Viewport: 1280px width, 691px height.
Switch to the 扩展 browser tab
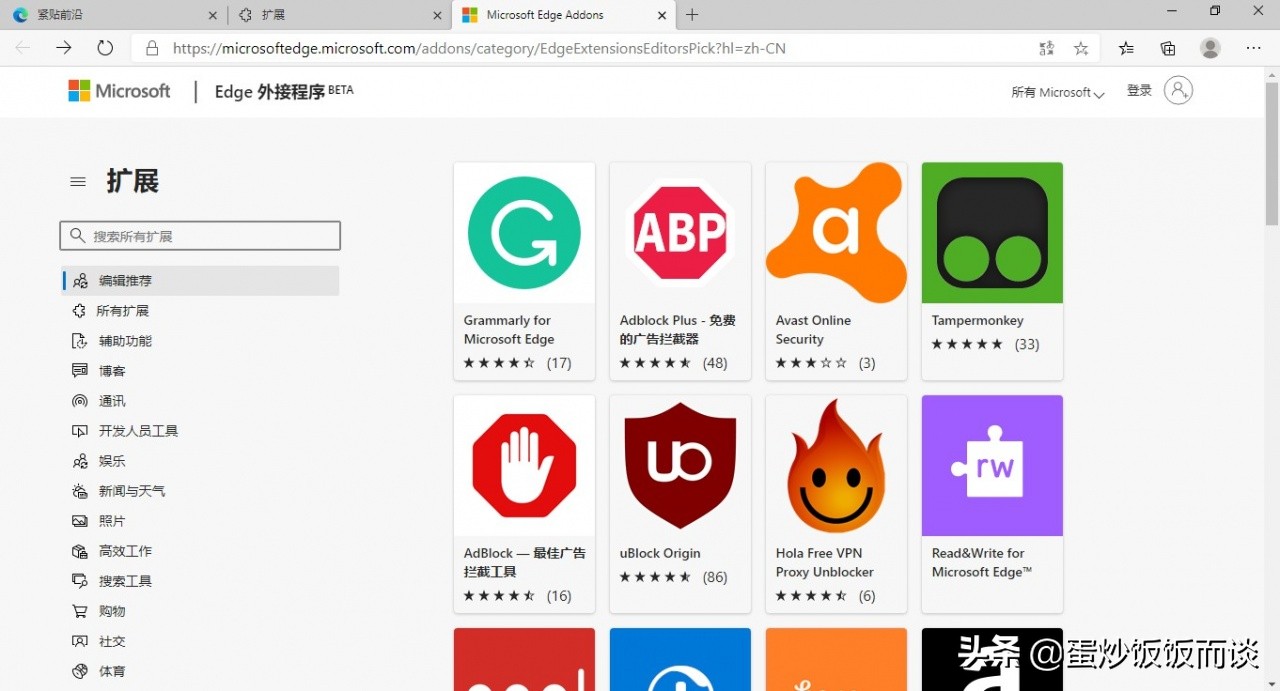point(339,15)
